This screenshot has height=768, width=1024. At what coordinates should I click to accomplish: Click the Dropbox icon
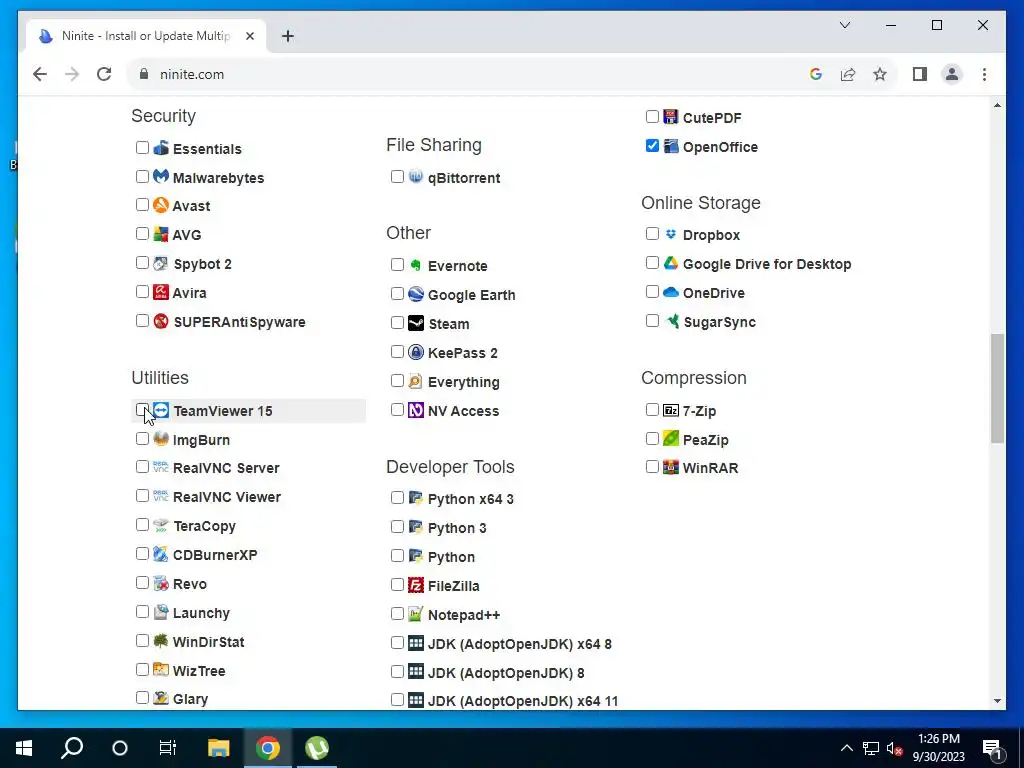(671, 234)
